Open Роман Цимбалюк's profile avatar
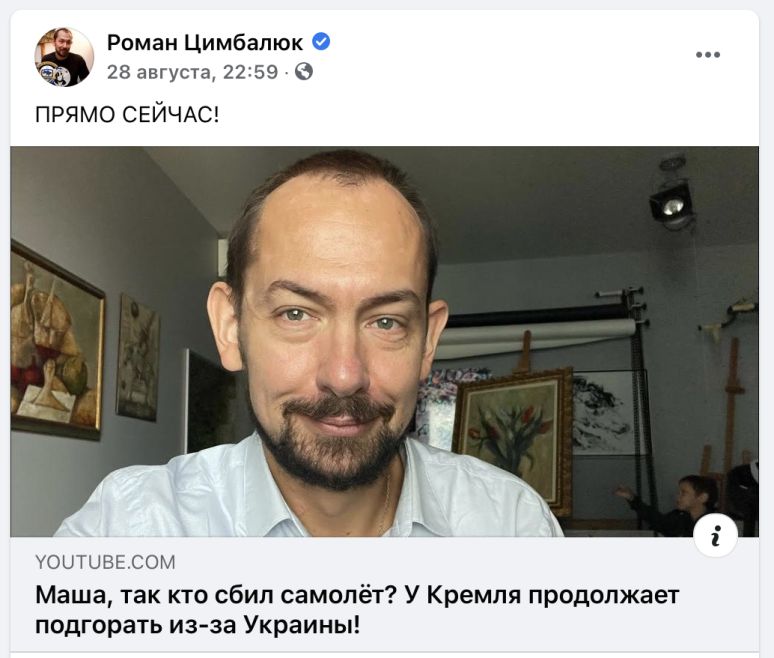Viewport: 774px width, 658px height. coord(64,57)
